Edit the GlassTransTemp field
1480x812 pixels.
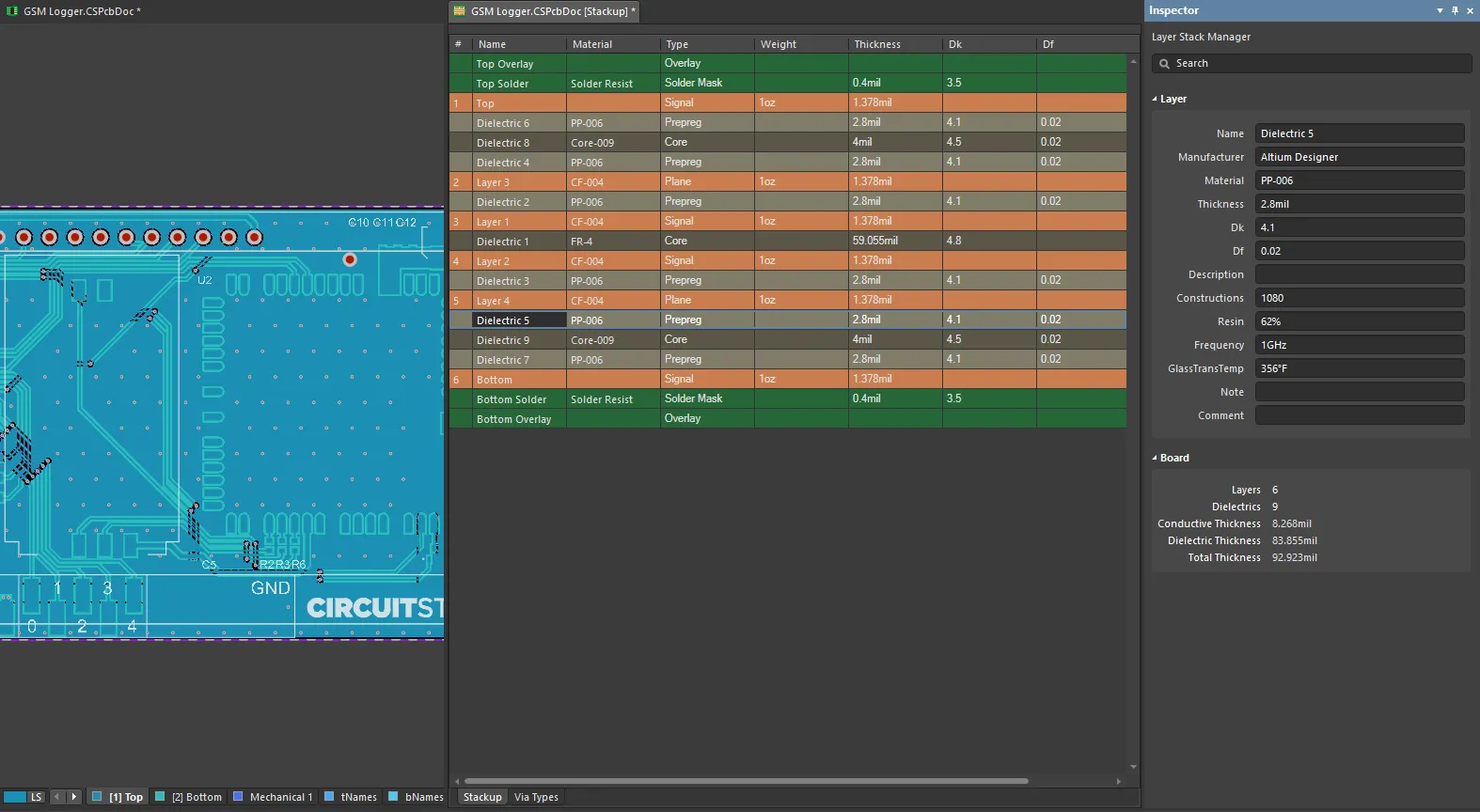coord(1360,368)
